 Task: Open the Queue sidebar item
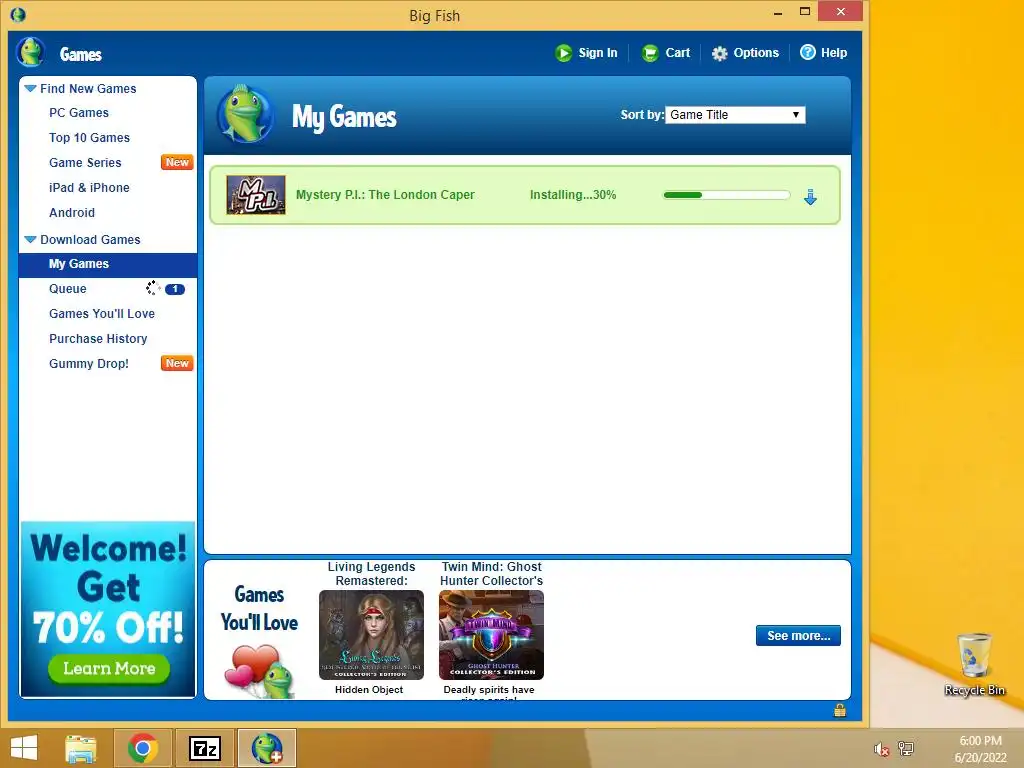[68, 289]
